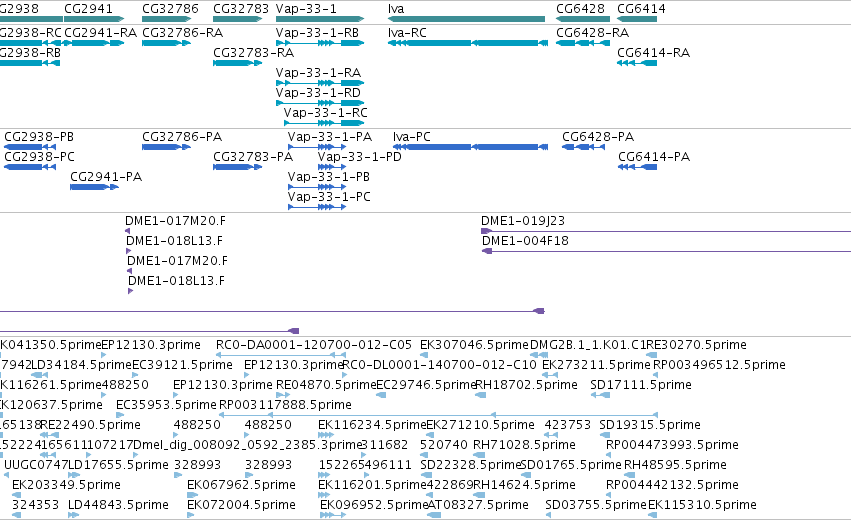Viewport: 851px width, 520px height.
Task: Click transcript Vap-33-1-RC
Action: [326, 113]
